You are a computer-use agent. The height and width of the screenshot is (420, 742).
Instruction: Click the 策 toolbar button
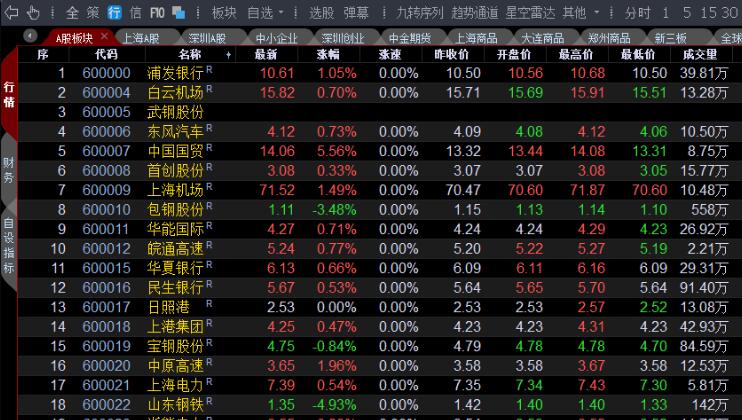(93, 12)
